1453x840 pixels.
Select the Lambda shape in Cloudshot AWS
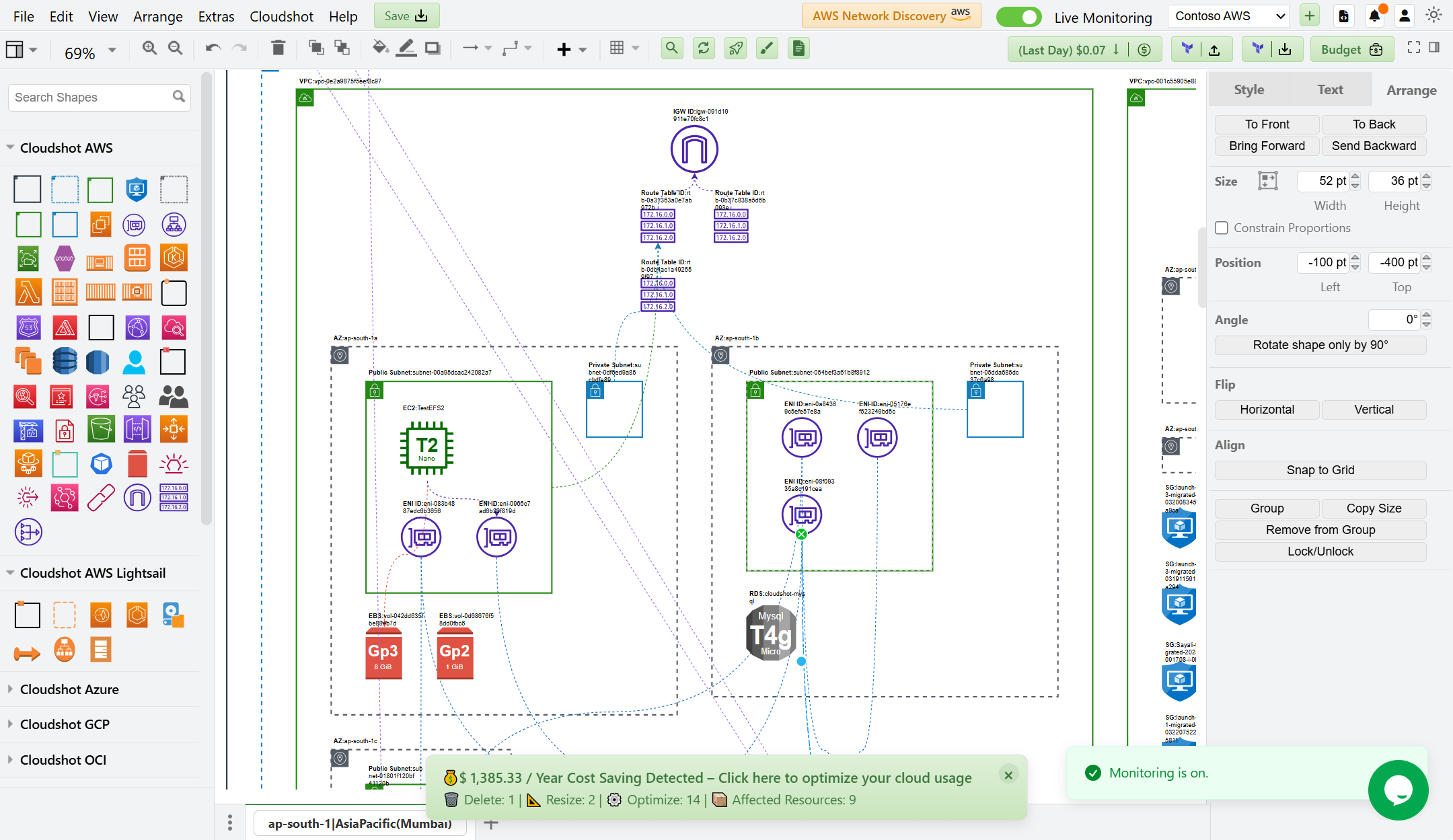(28, 292)
